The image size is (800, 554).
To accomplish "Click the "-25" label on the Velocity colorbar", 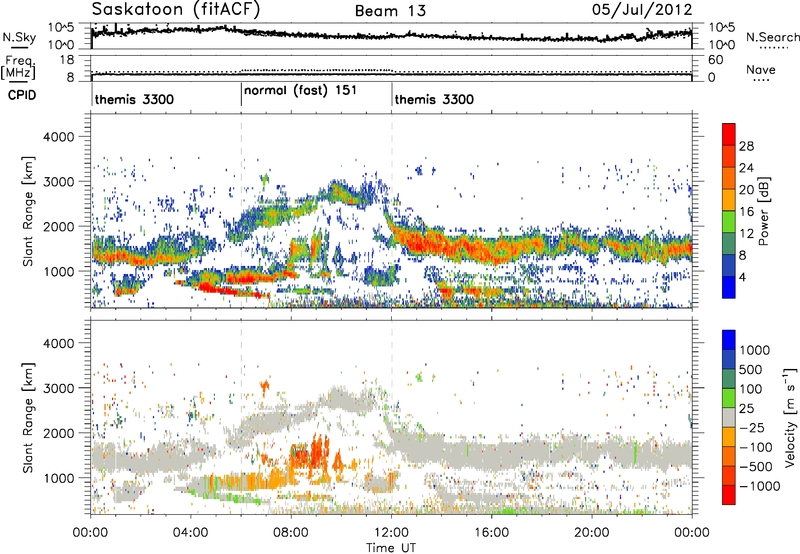I will (x=753, y=428).
